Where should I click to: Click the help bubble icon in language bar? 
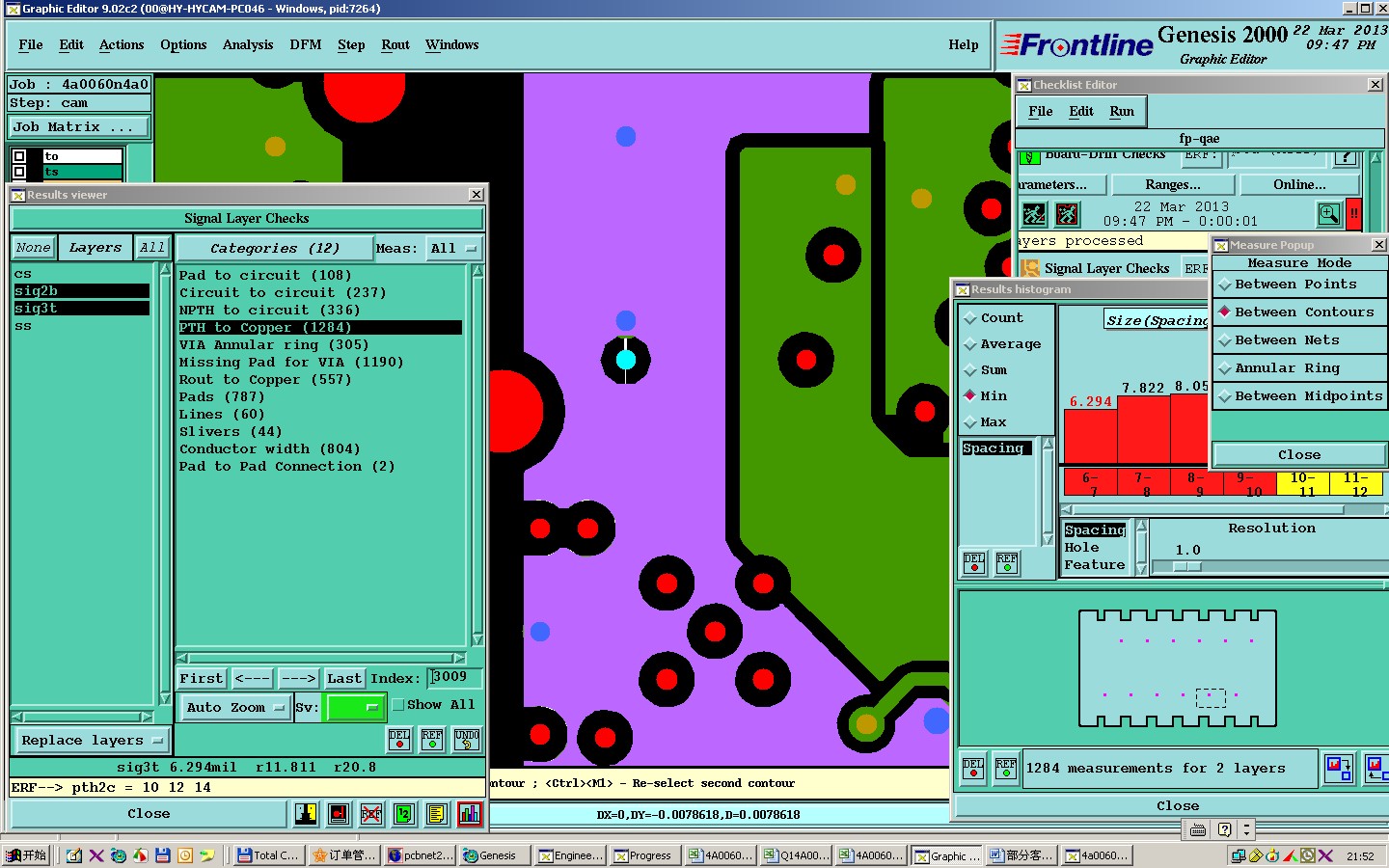[1224, 829]
